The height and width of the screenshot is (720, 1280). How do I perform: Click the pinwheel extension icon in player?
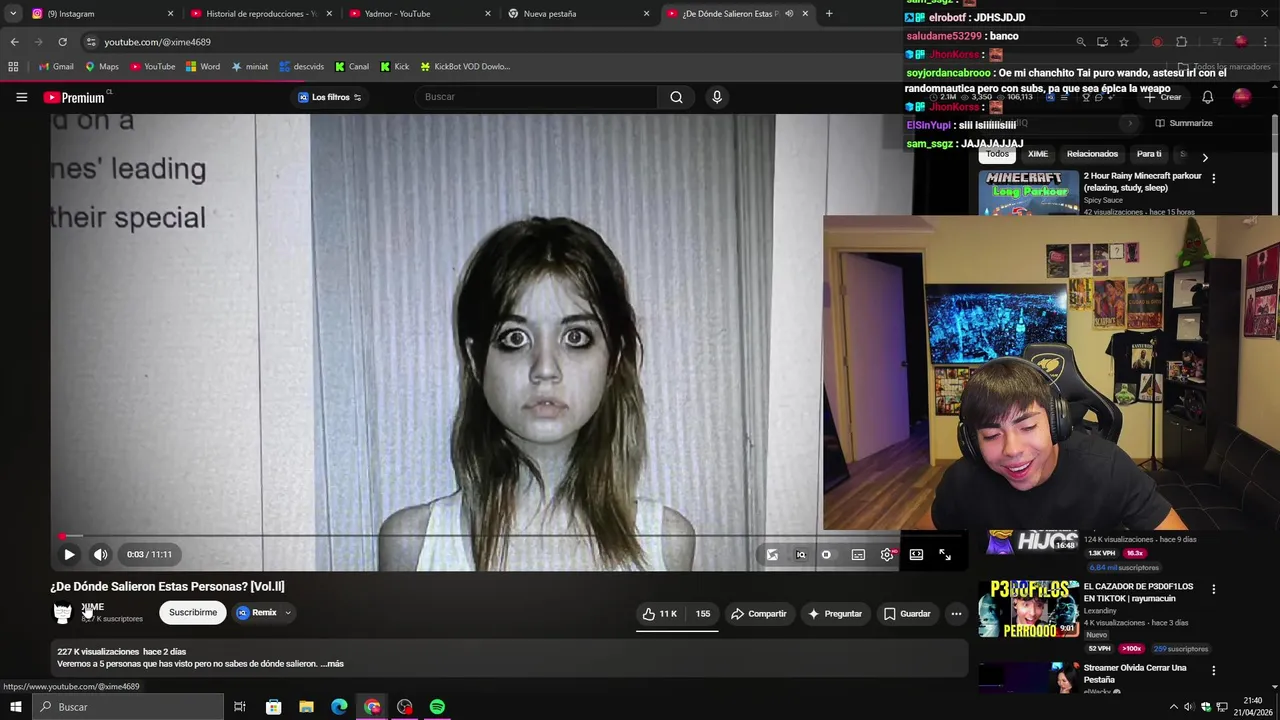pos(772,554)
